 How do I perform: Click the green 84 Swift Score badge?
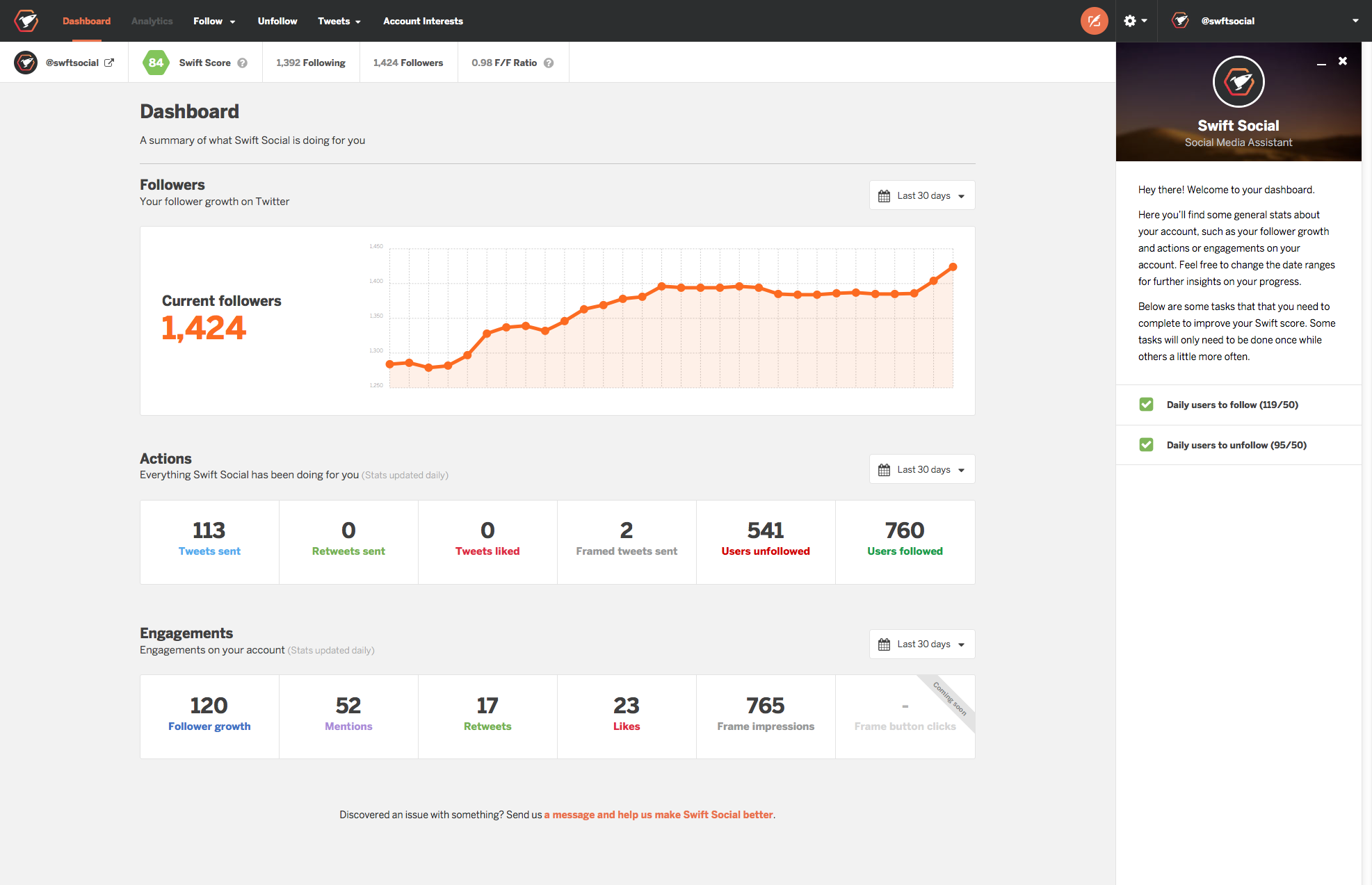(156, 63)
